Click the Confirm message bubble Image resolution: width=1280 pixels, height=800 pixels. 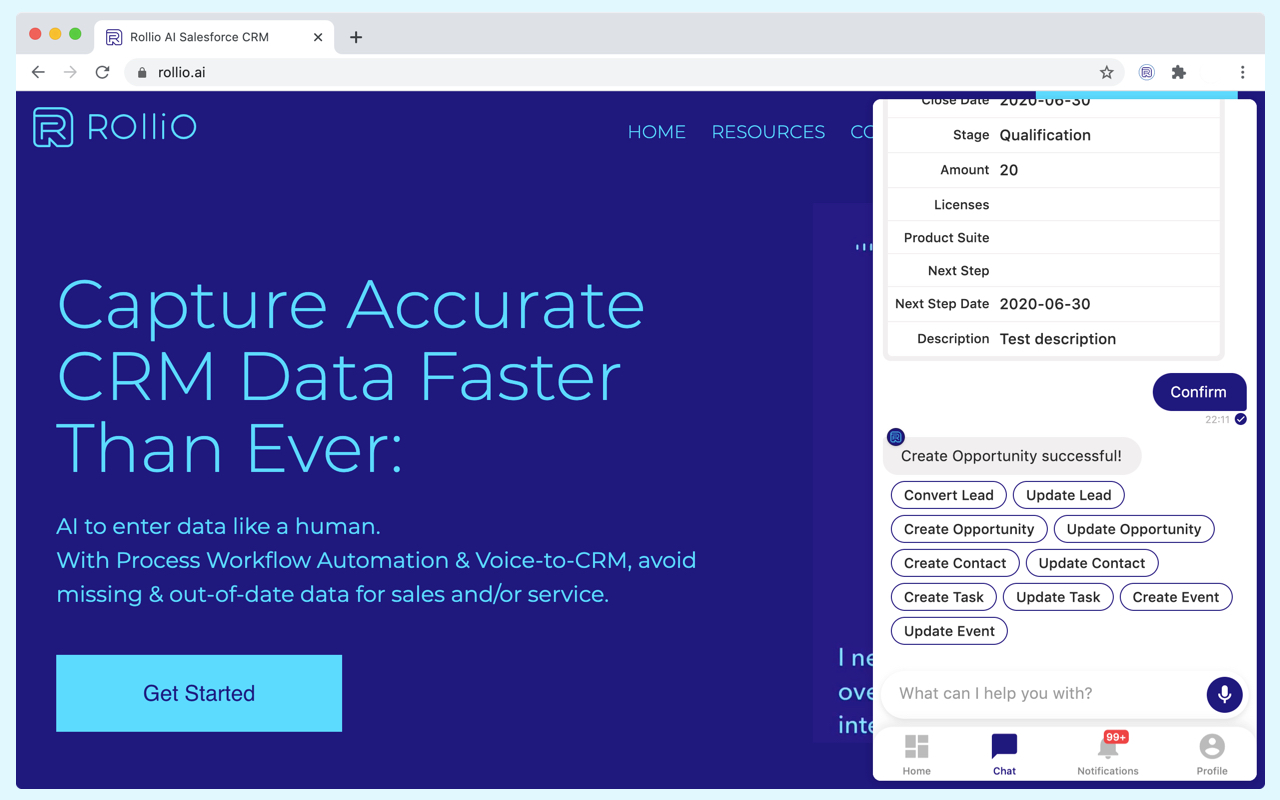(1199, 392)
